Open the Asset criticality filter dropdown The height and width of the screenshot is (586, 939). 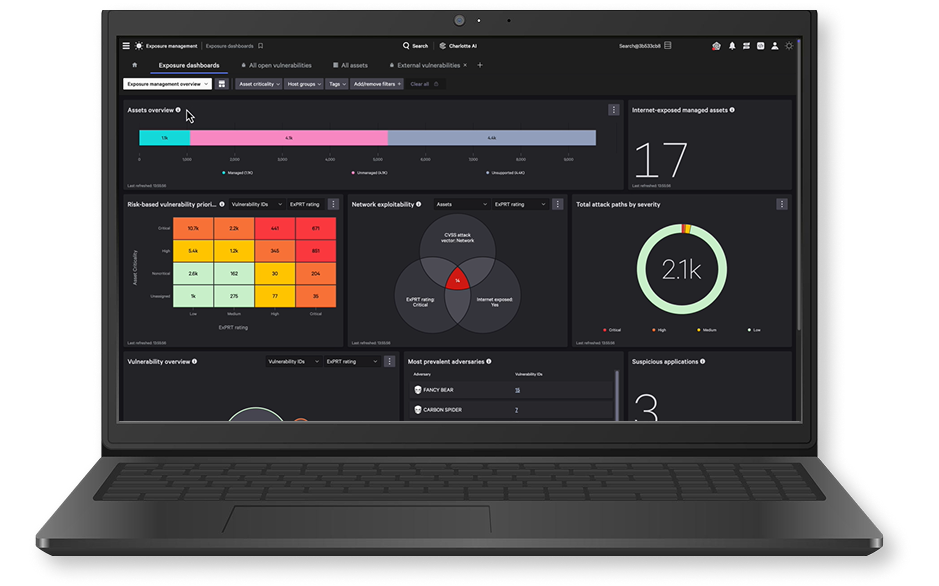[x=258, y=84]
